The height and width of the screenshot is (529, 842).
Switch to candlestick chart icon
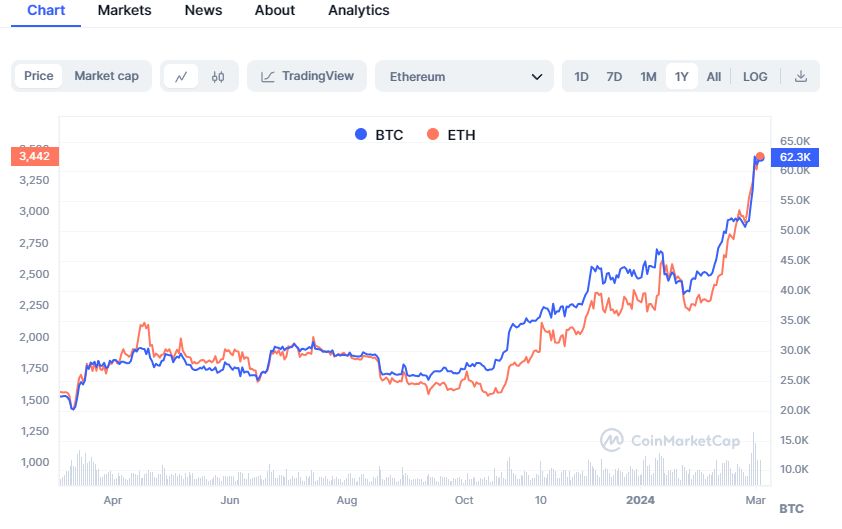pos(218,76)
